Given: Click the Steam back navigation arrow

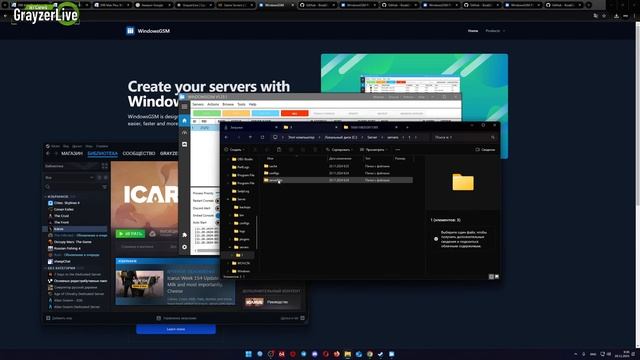Looking at the screenshot, I should [48, 153].
